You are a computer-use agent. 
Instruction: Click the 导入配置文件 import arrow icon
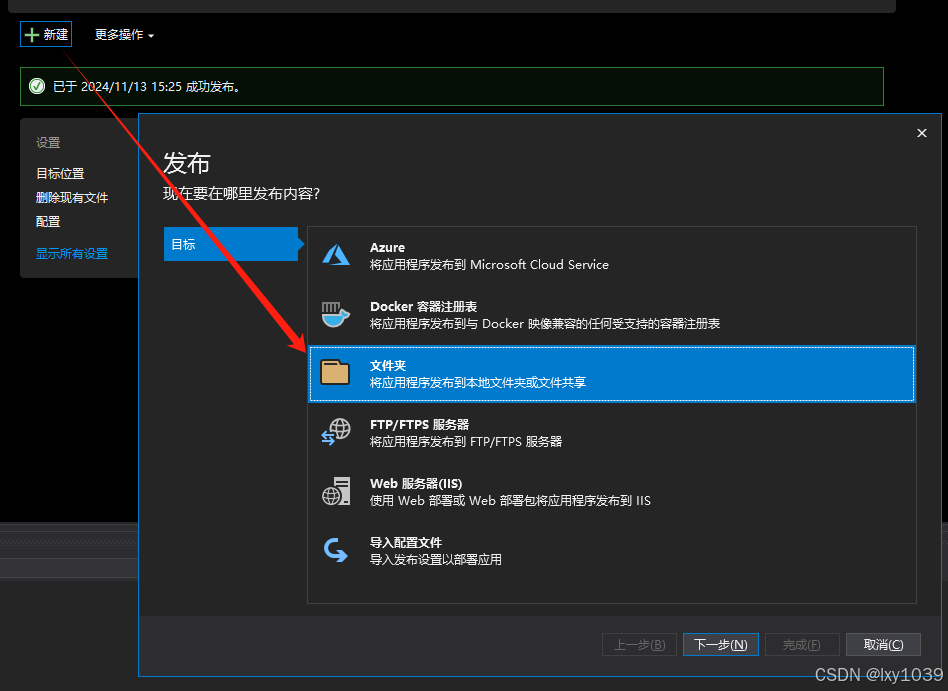(336, 550)
